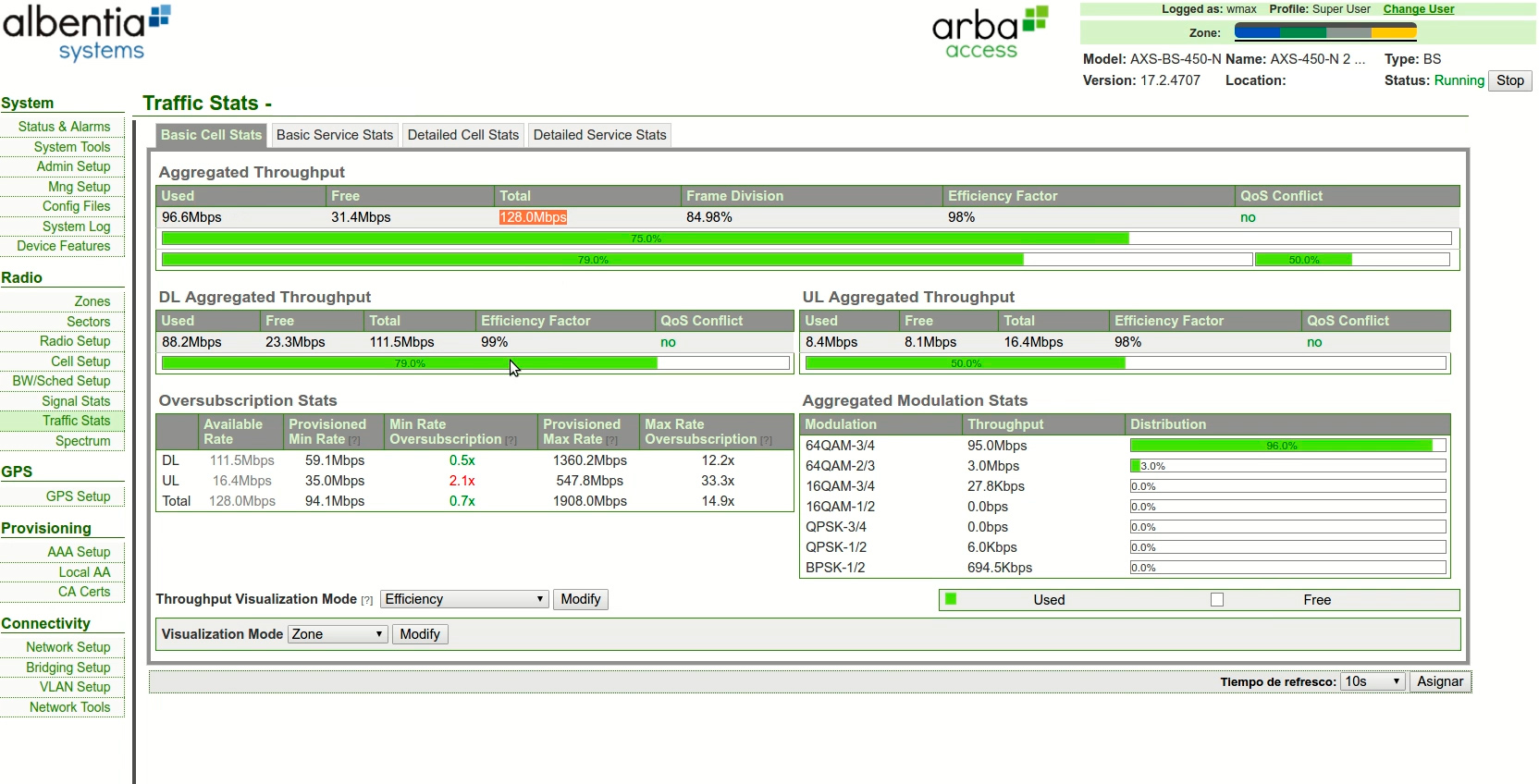This screenshot has width=1539, height=784.
Task: Go to Signal Stats in Radio menu
Action: coord(76,401)
